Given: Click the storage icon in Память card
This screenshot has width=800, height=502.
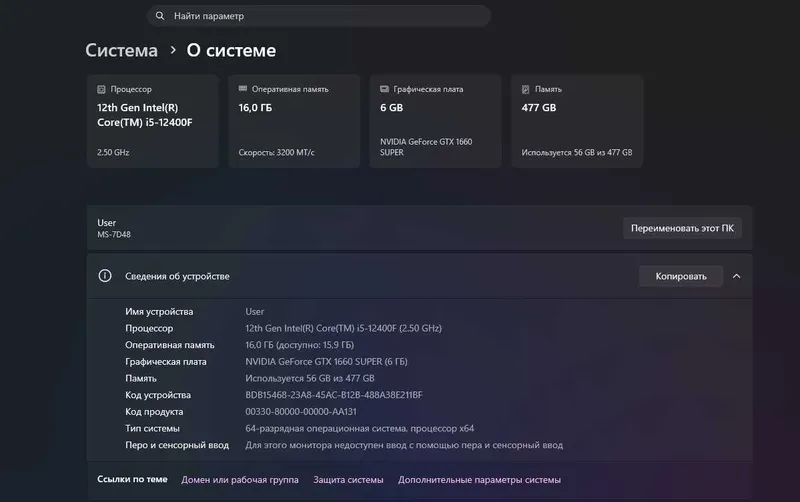Looking at the screenshot, I should pos(526,89).
